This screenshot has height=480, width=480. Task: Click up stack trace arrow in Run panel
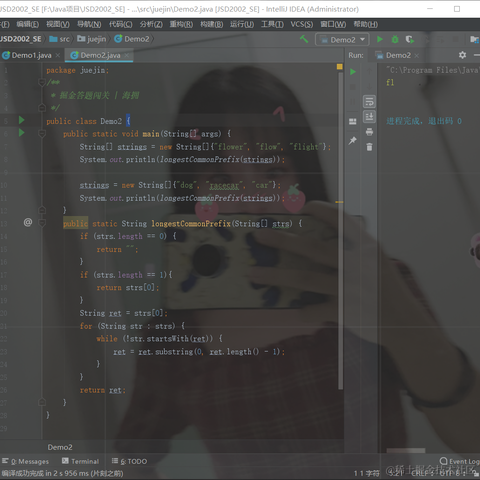tap(369, 71)
